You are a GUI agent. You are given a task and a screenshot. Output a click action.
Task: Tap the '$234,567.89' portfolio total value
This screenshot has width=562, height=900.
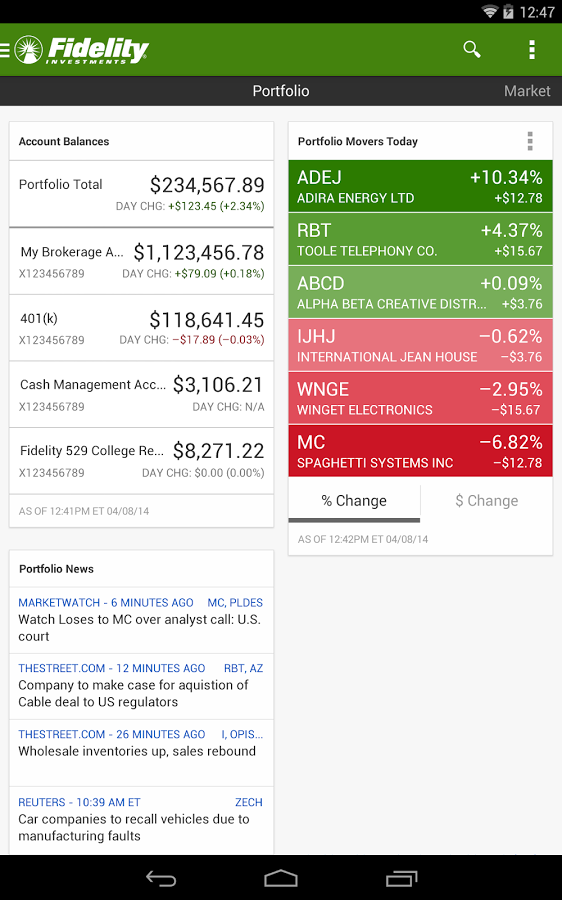[x=207, y=185]
